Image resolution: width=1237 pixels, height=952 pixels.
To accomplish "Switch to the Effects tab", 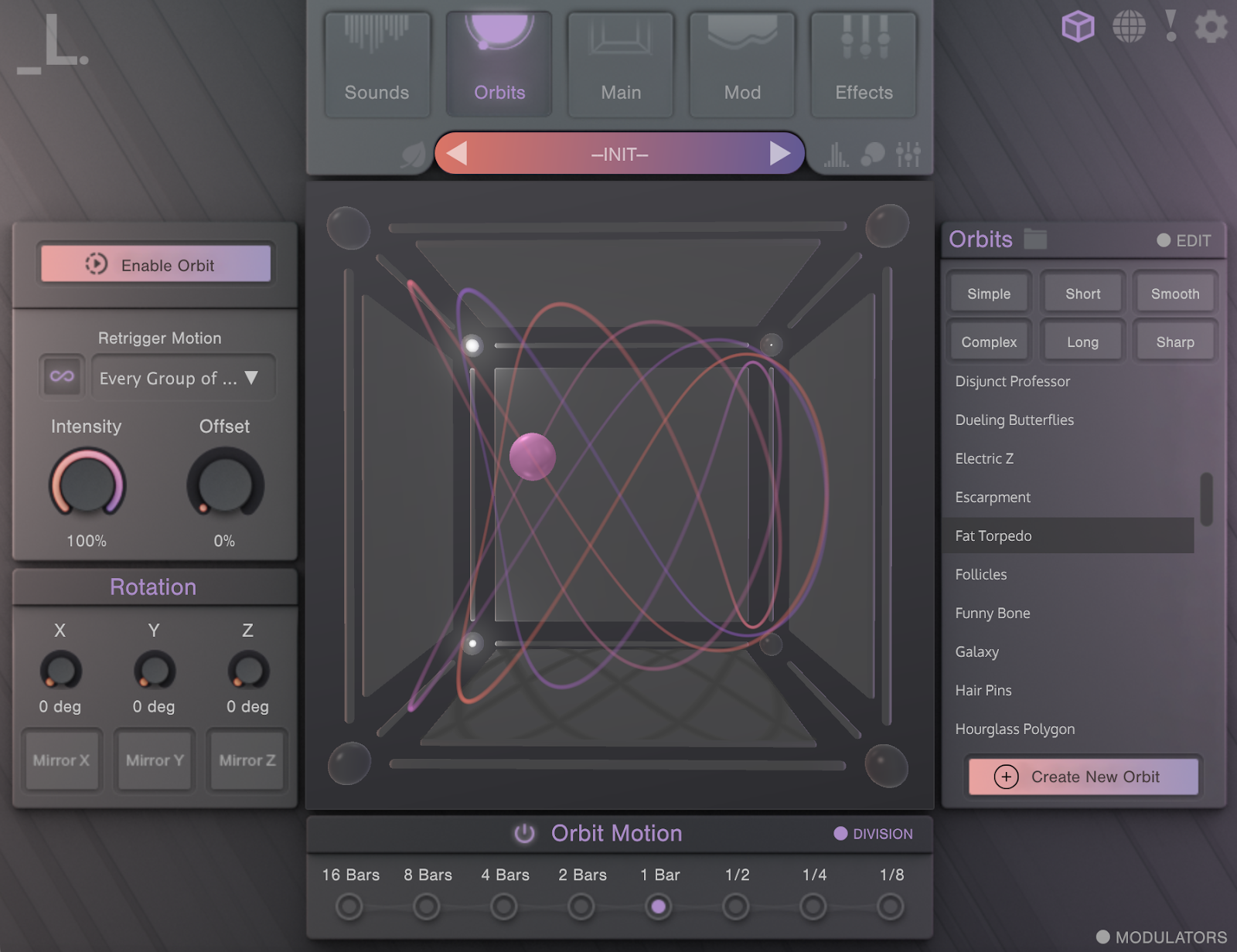I will coord(864,65).
